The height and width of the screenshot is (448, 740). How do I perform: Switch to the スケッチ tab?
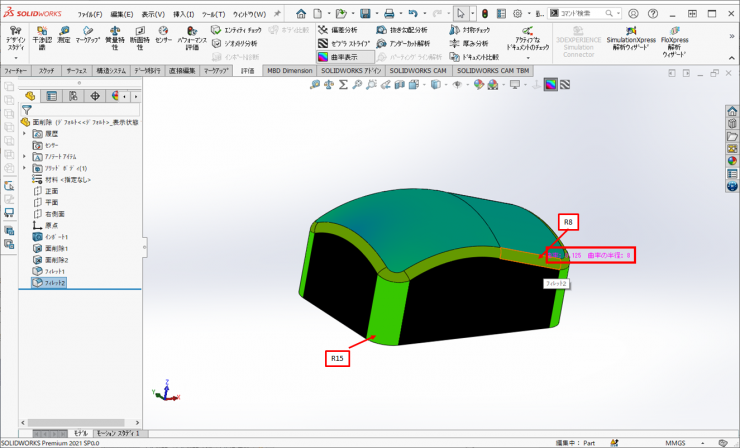click(46, 72)
